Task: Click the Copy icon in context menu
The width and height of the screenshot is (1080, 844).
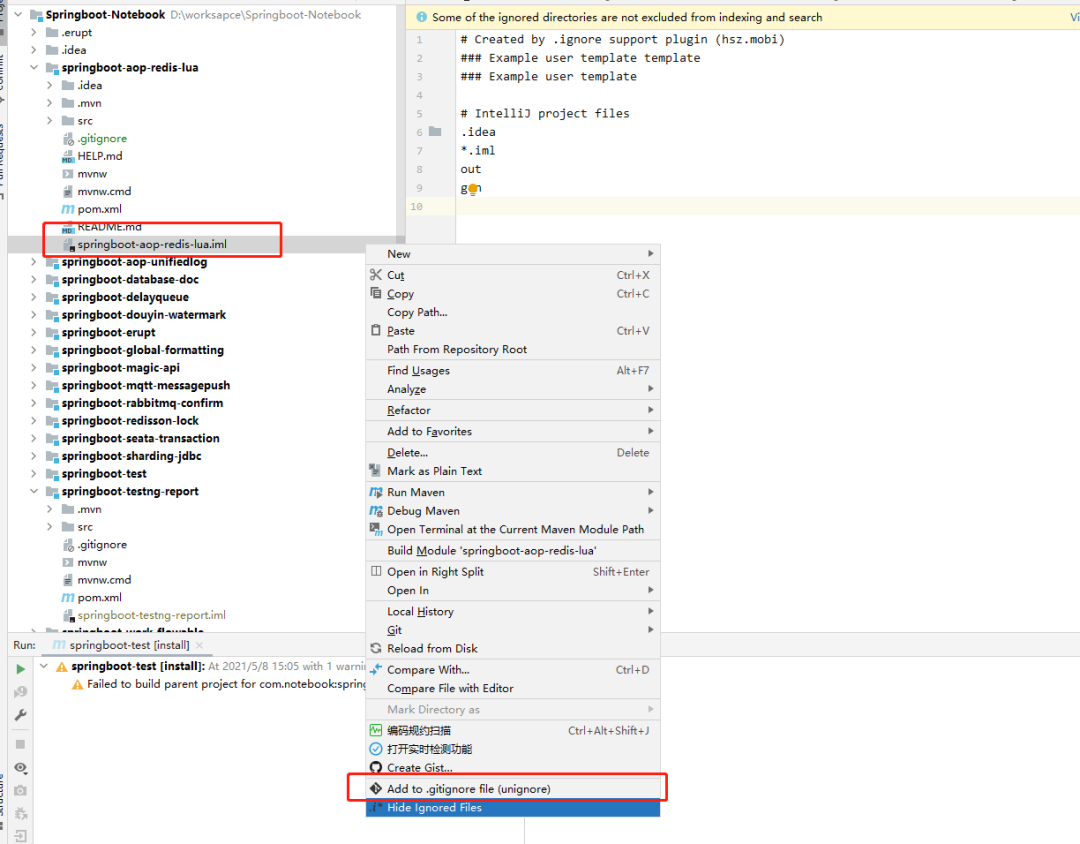Action: point(375,294)
